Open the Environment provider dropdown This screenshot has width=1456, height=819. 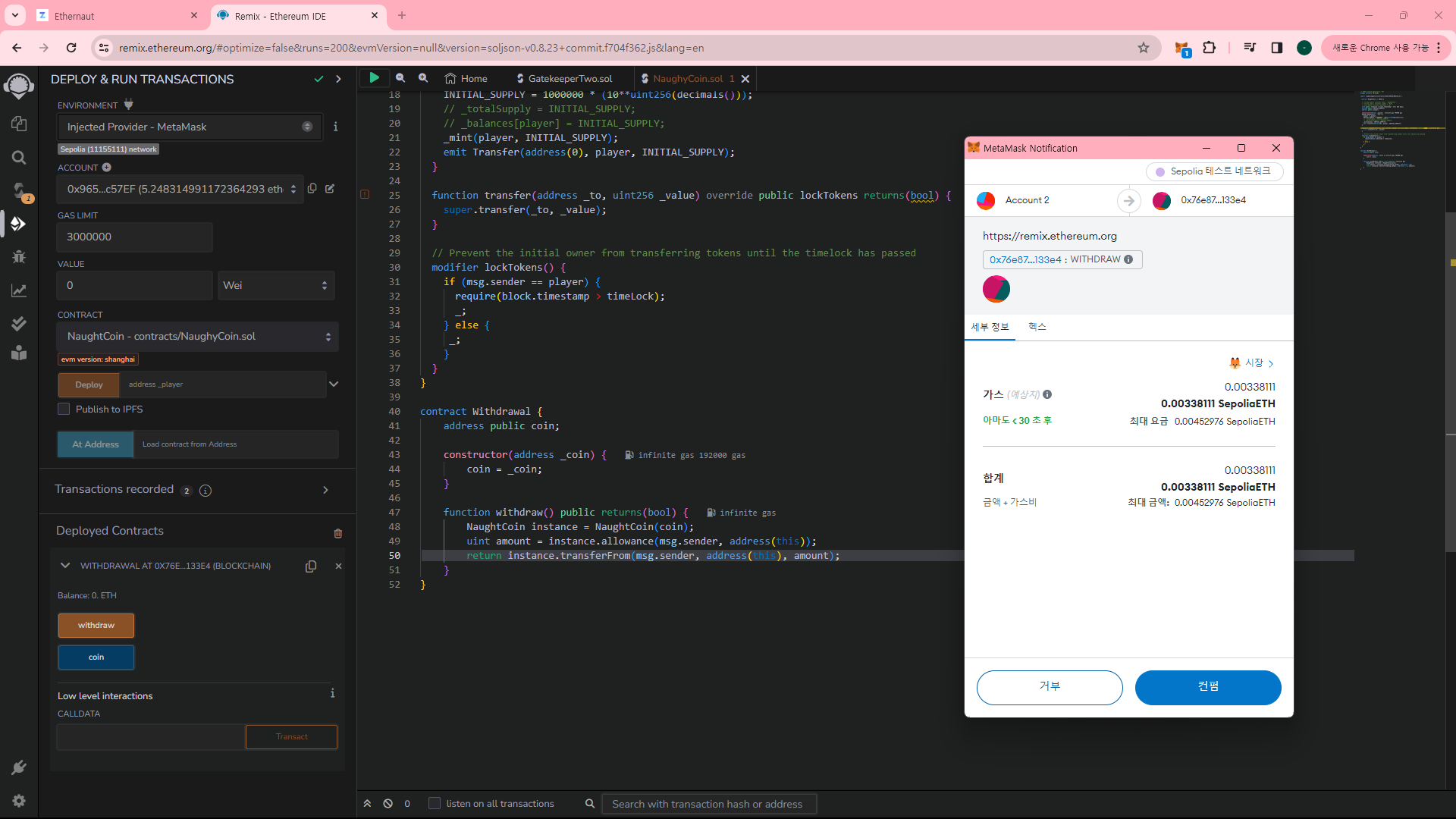pyautogui.click(x=190, y=127)
